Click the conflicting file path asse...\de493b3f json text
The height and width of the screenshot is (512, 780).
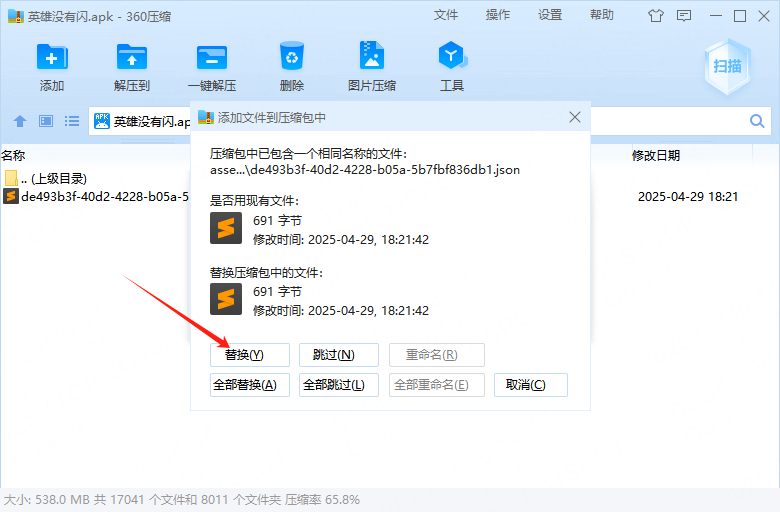[365, 170]
